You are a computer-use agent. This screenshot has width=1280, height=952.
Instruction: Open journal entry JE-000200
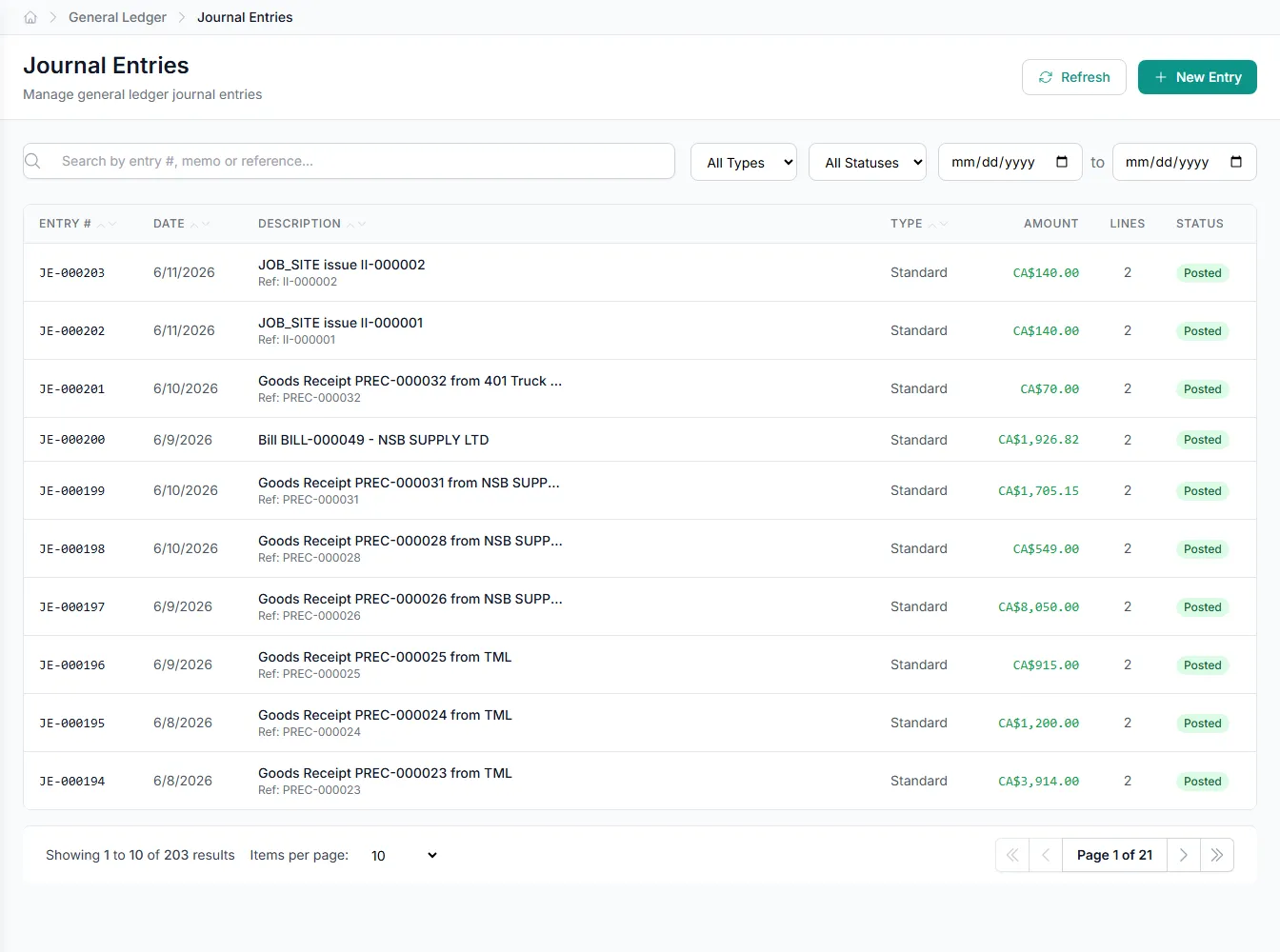(x=71, y=440)
